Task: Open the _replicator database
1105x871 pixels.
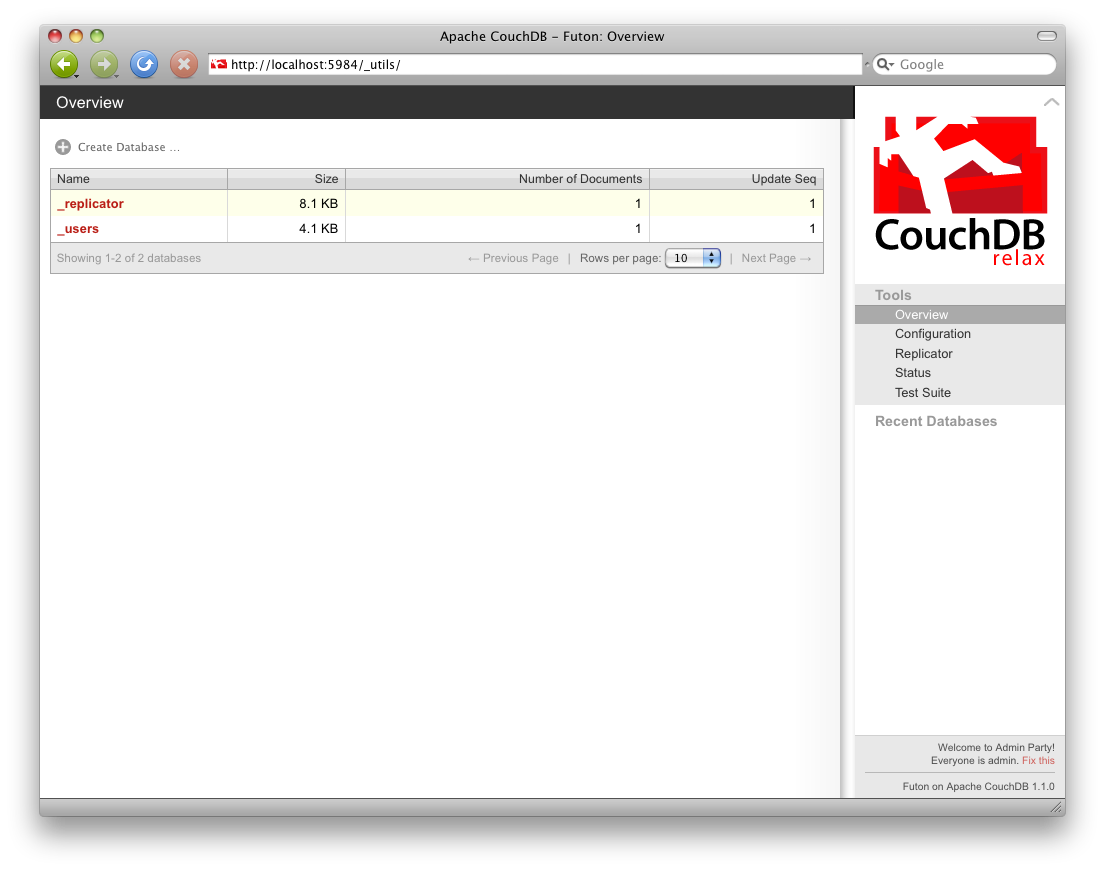Action: click(91, 204)
